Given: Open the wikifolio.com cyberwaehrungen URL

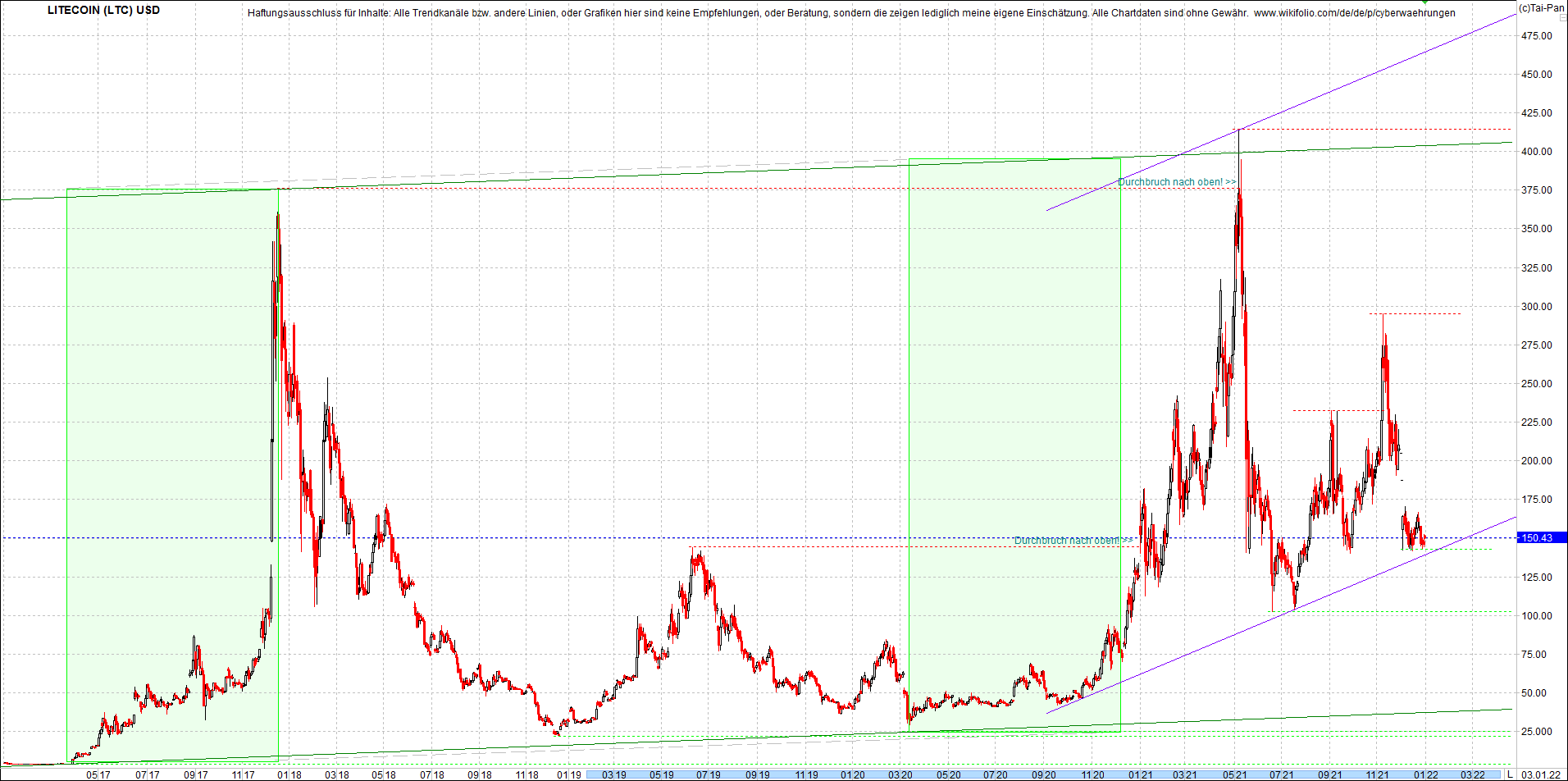Looking at the screenshot, I should click(x=1355, y=13).
